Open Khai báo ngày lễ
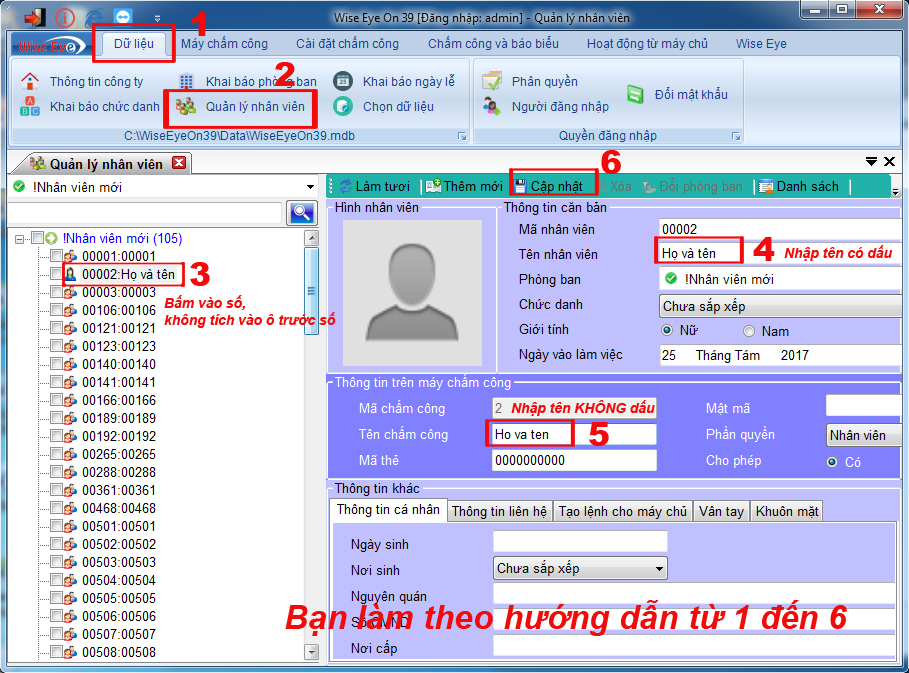This screenshot has width=909, height=673. coord(395,82)
